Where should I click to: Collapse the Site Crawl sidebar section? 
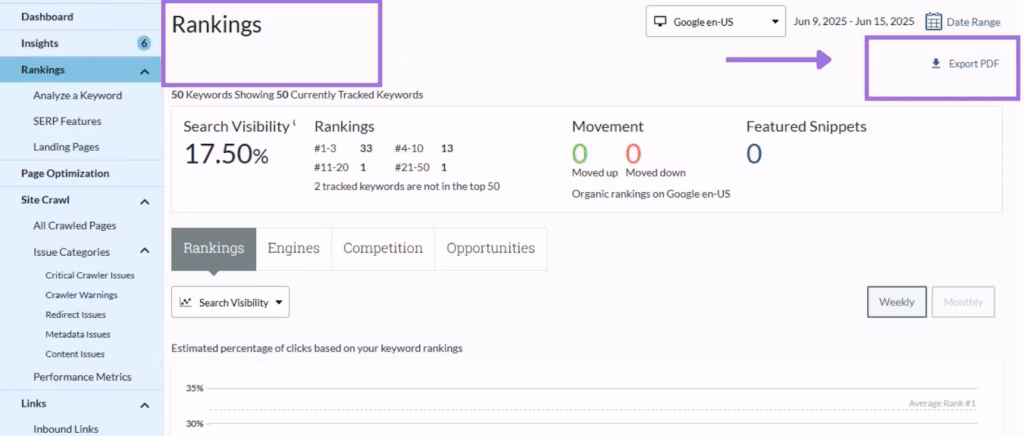point(144,201)
